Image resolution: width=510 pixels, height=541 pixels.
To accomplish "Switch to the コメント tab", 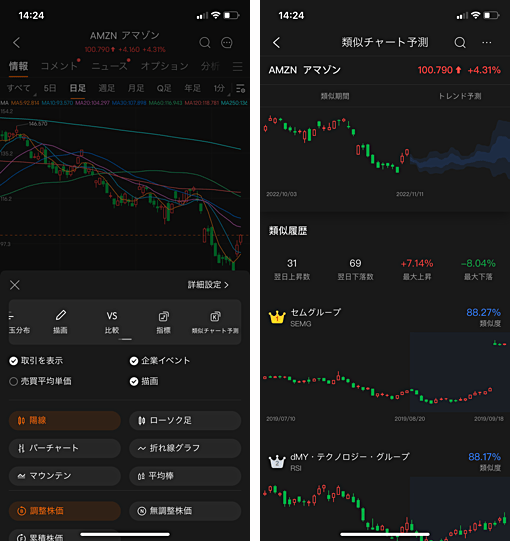I will coord(59,66).
